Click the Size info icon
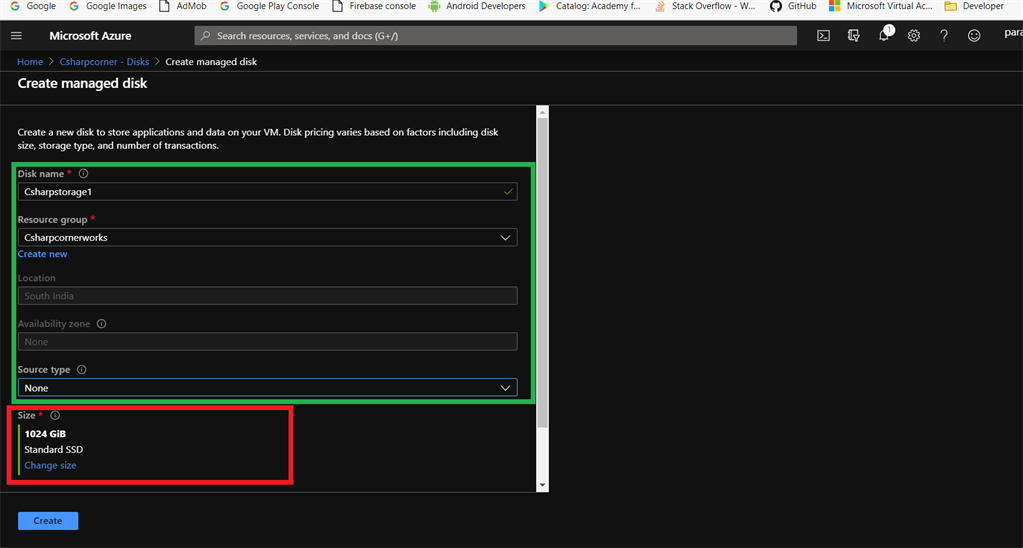This screenshot has width=1023, height=548. pos(55,415)
